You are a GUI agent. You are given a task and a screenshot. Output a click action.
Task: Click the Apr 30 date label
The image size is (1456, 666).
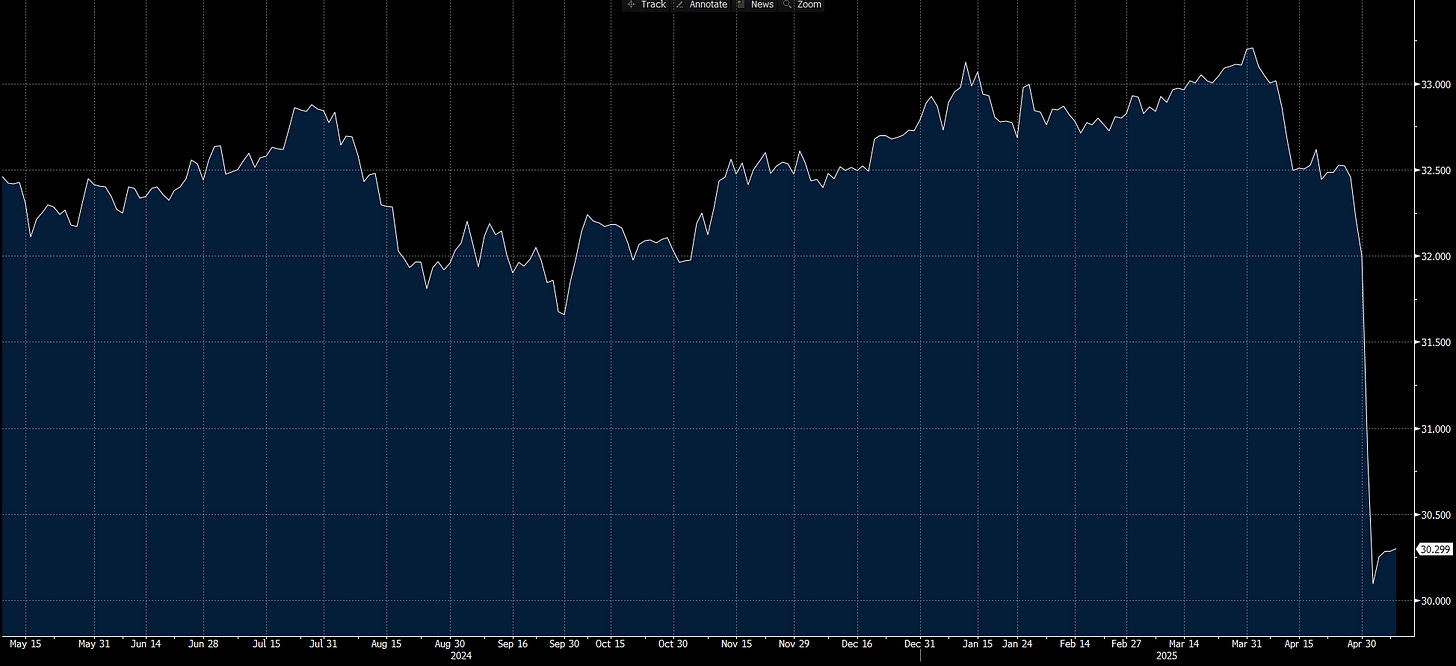(1363, 644)
